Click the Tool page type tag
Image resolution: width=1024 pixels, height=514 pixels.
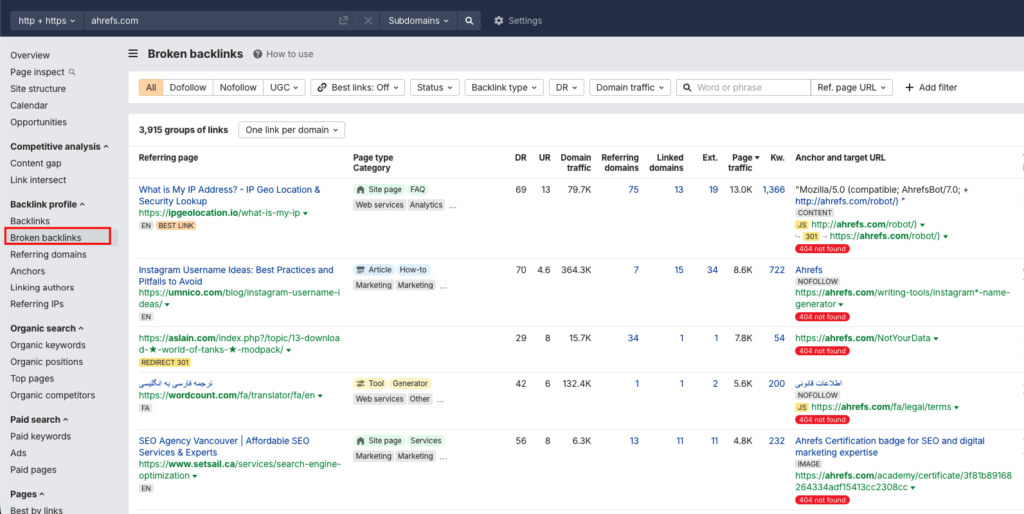[x=370, y=383]
